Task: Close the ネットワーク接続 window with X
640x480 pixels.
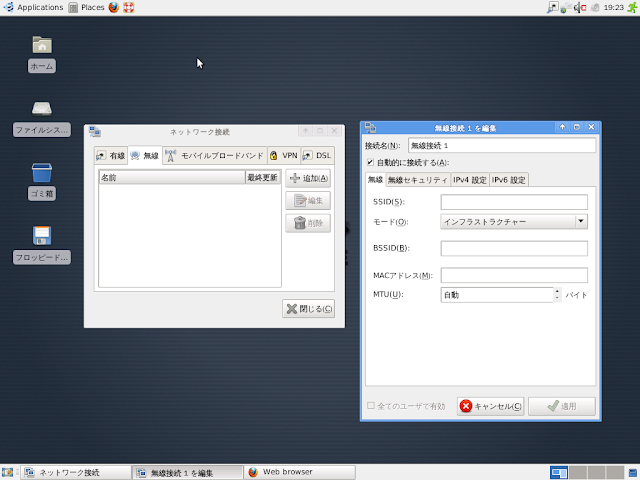Action: click(x=334, y=131)
